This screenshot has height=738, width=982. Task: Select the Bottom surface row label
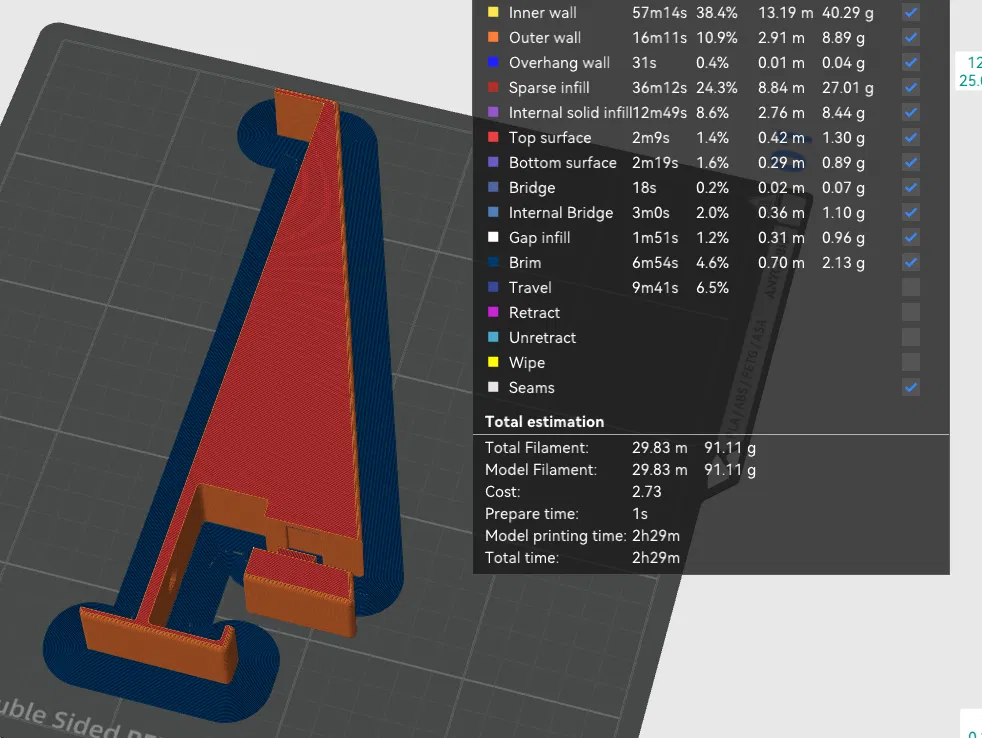click(562, 163)
